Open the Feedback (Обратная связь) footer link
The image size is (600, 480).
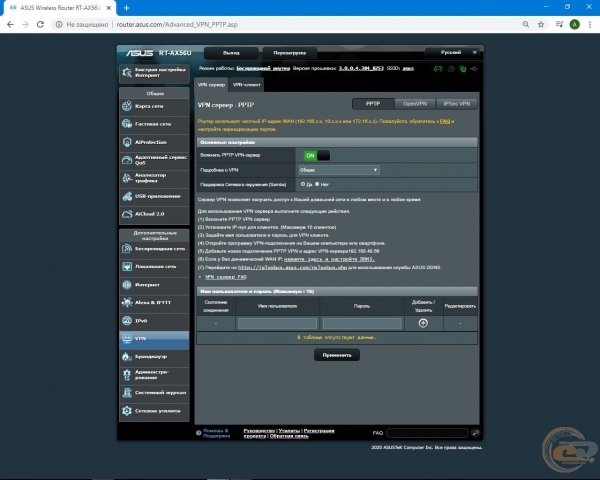click(x=289, y=436)
